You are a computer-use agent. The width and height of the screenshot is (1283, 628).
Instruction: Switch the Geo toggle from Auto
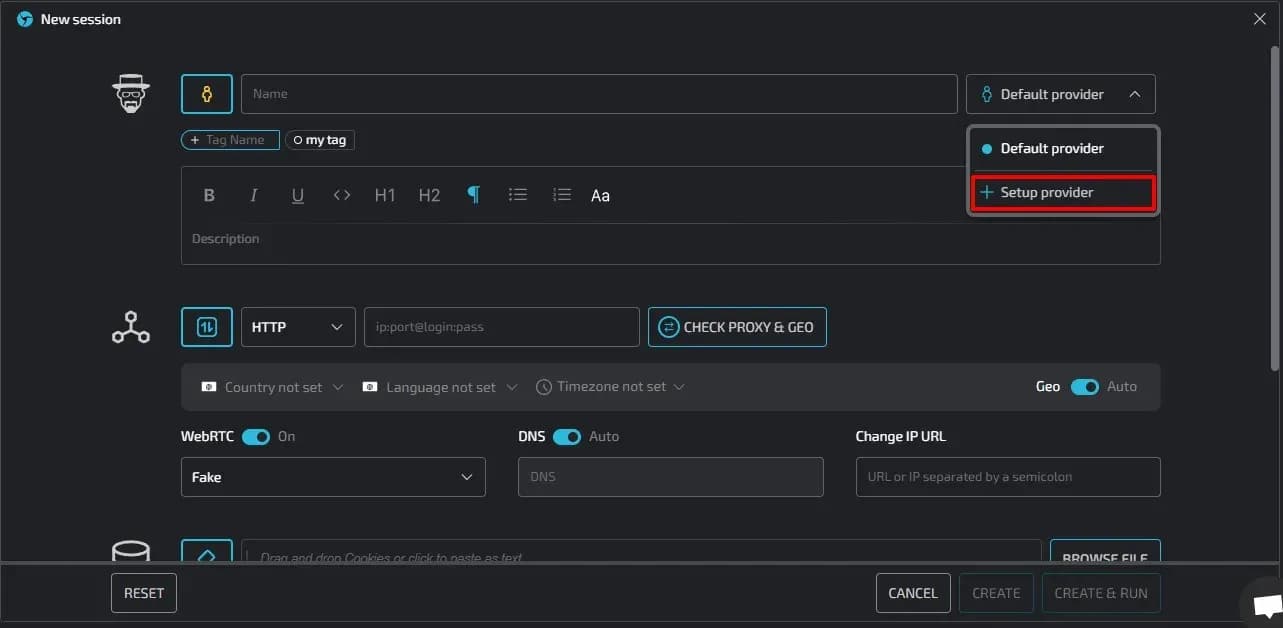(1083, 386)
